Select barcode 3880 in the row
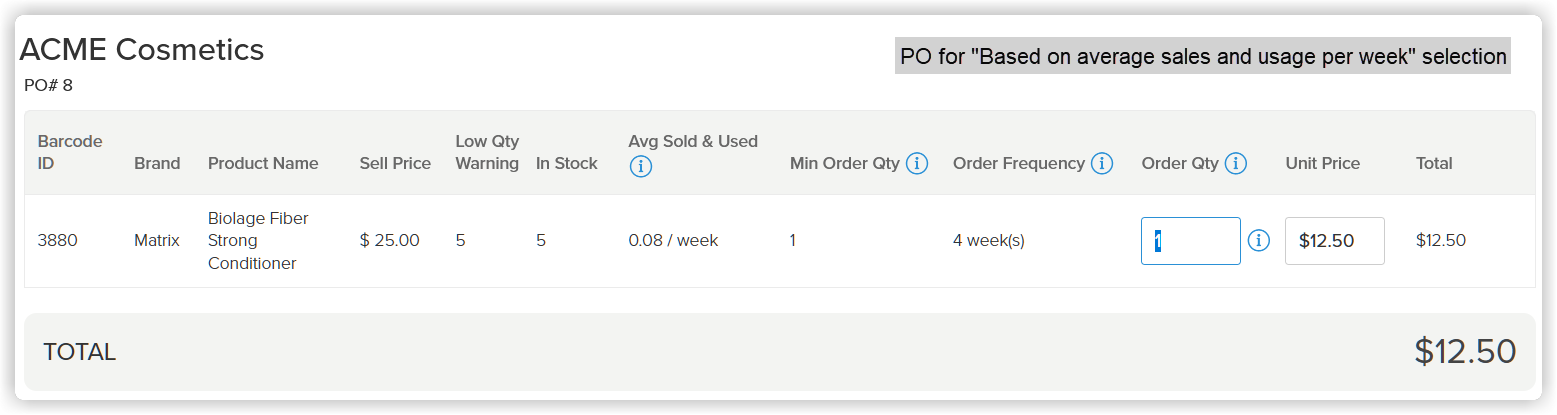This screenshot has height=415, width=1557. point(57,241)
